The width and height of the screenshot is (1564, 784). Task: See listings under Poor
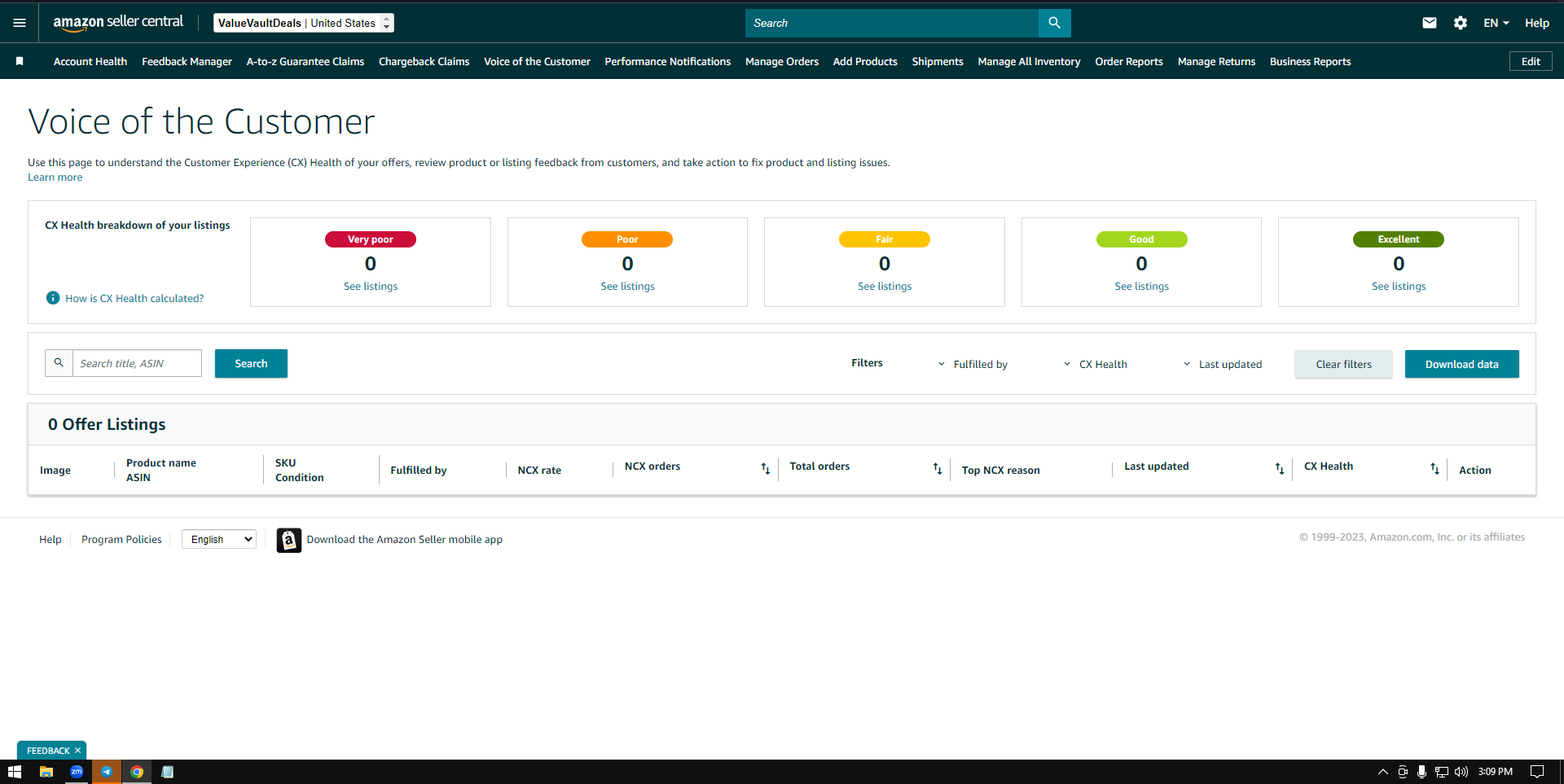click(x=627, y=287)
